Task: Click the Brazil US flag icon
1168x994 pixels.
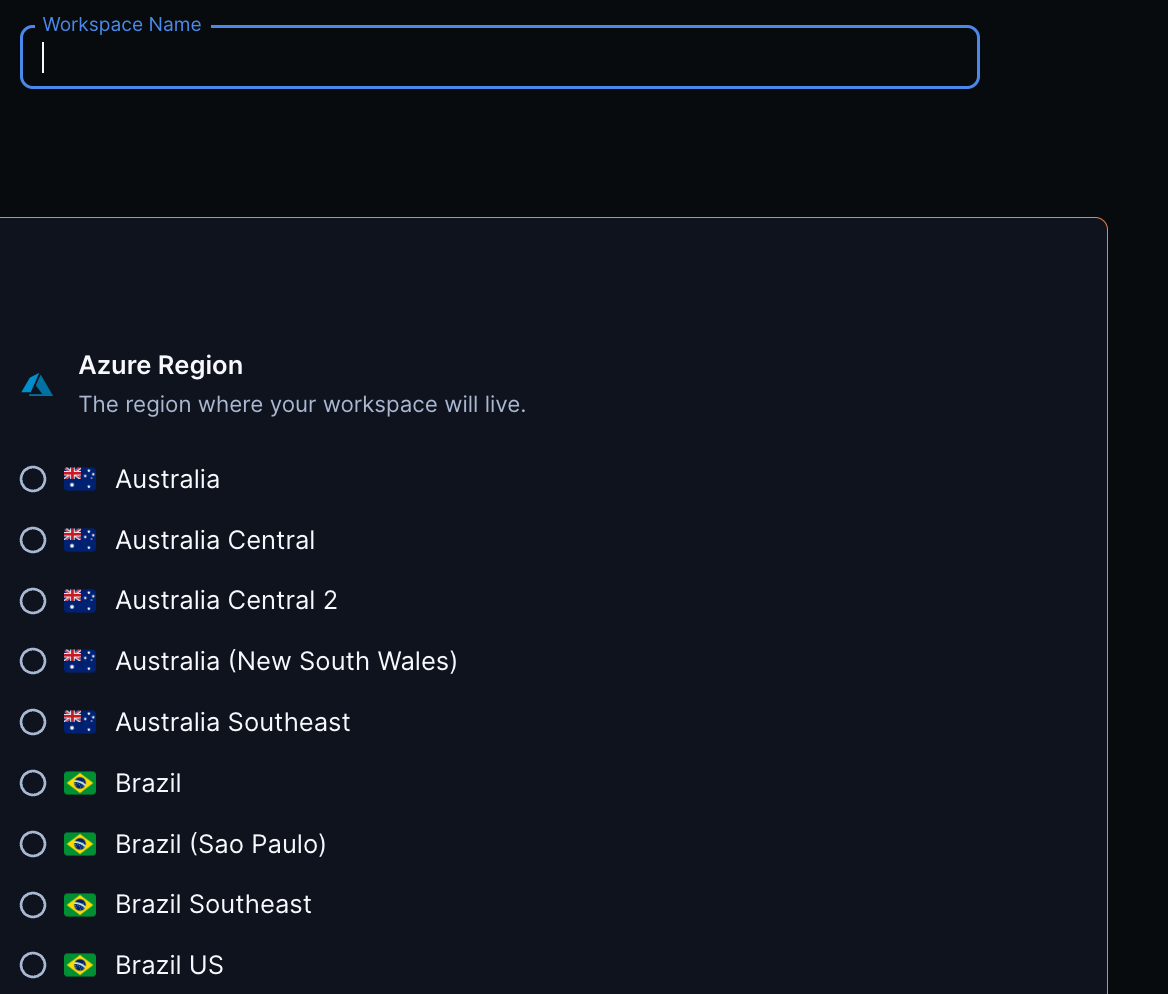Action: click(79, 964)
